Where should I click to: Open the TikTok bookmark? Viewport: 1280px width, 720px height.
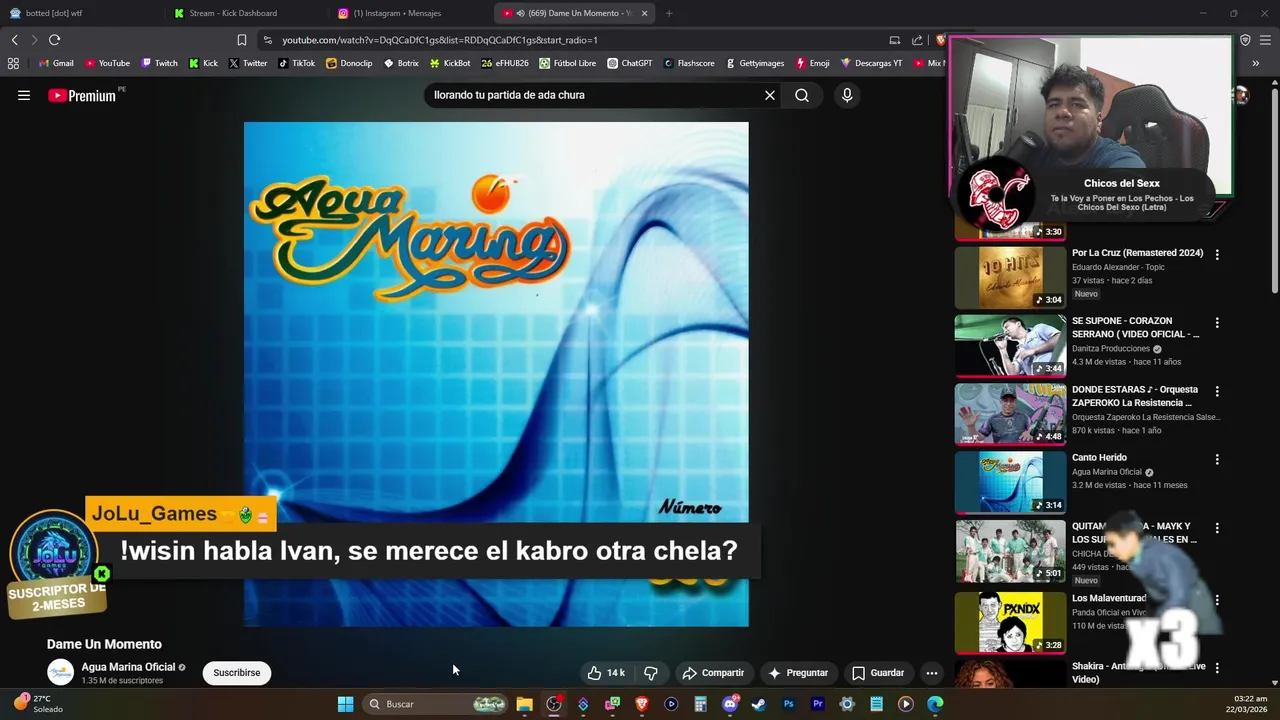tap(296, 63)
